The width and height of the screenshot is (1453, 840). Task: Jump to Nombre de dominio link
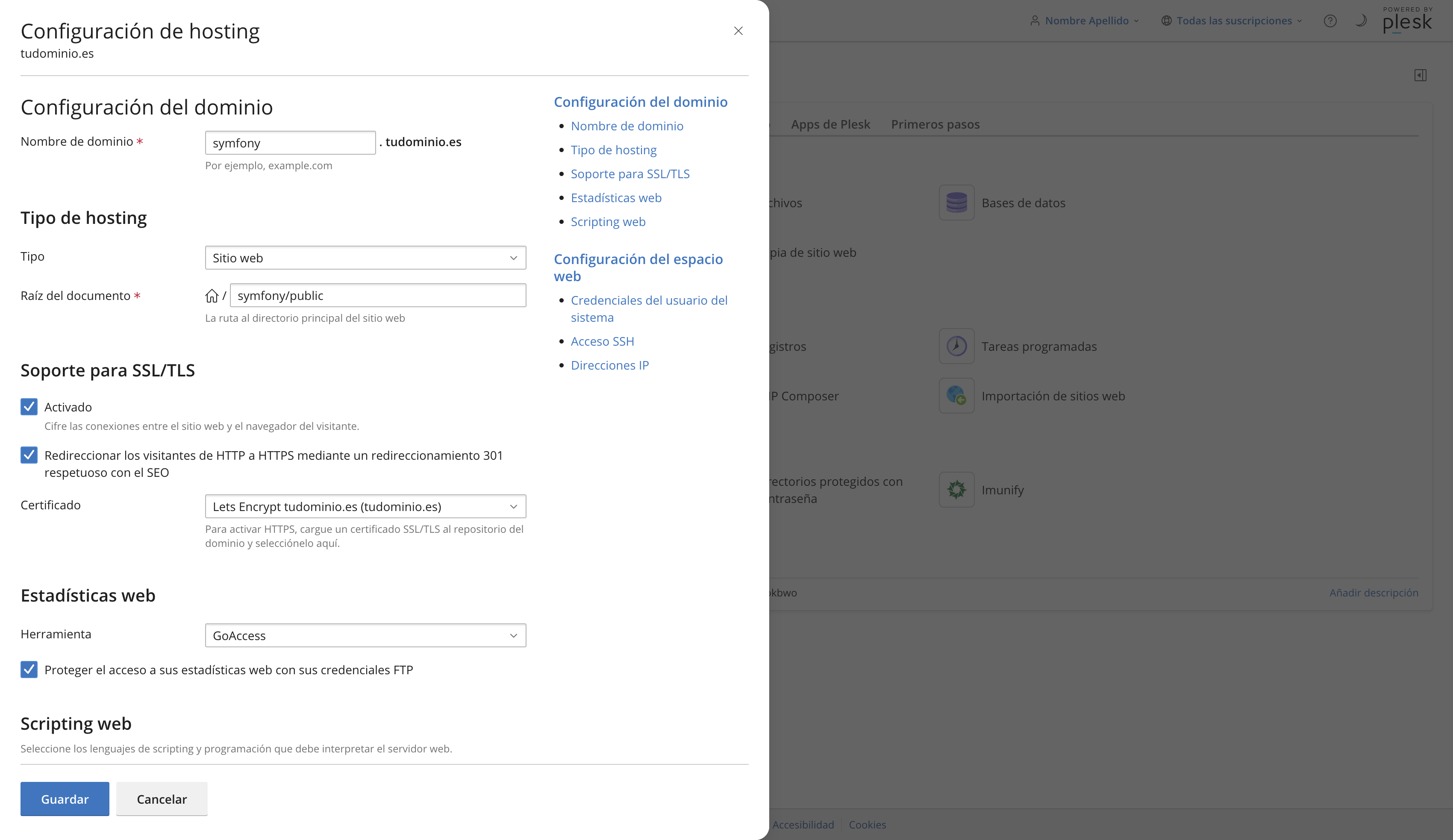click(x=627, y=126)
